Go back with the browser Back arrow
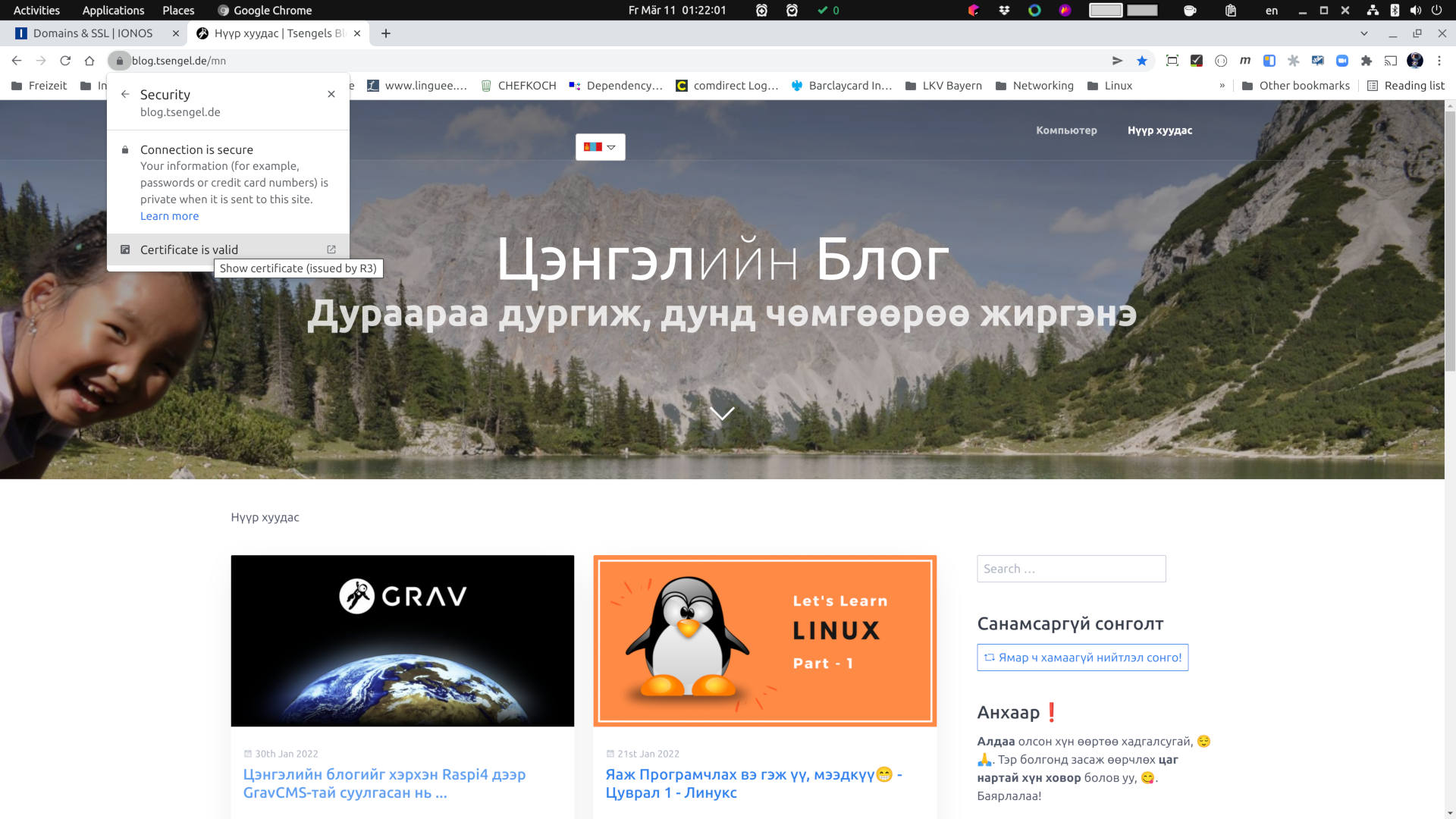The image size is (1456, 819). coord(17,61)
